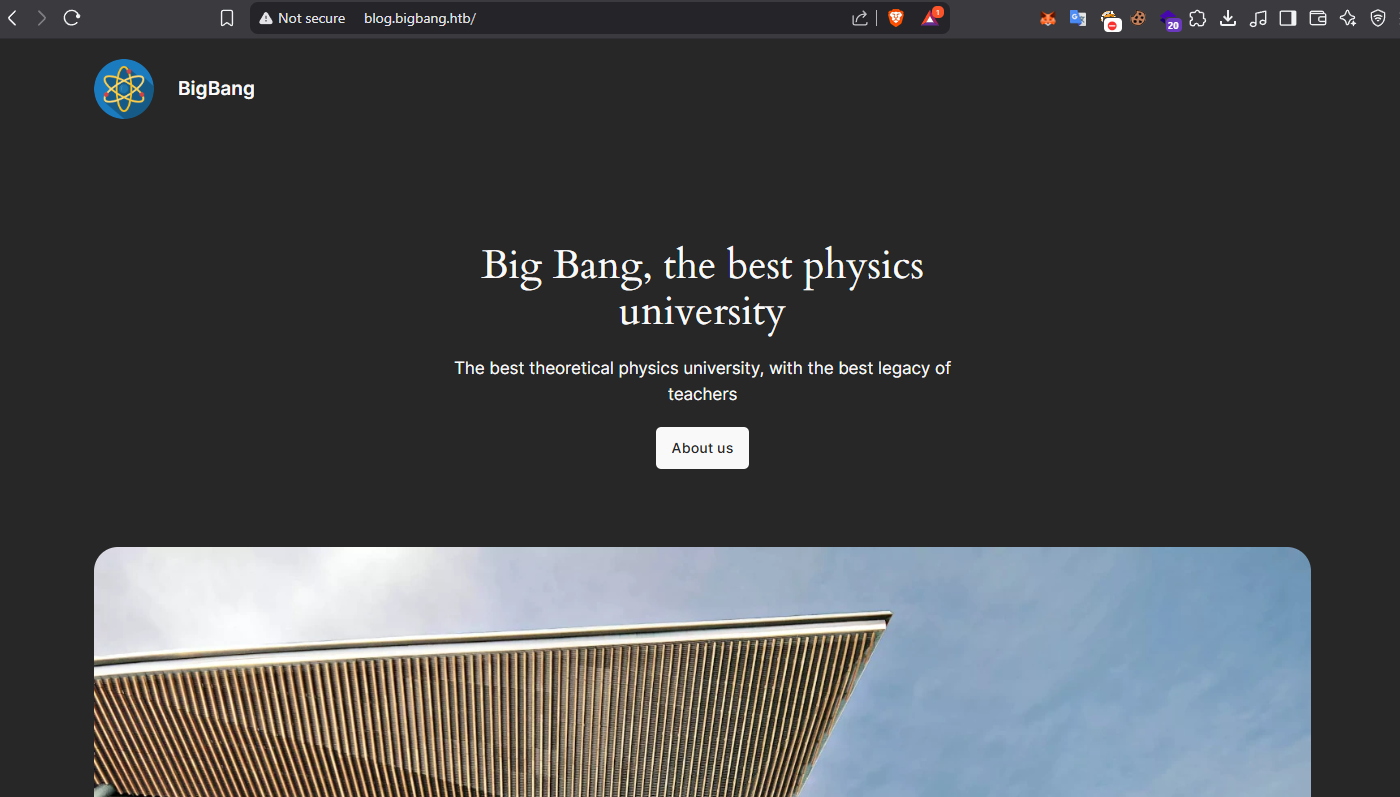
Task: Open the extensions puzzle-piece menu
Action: pos(1198,17)
